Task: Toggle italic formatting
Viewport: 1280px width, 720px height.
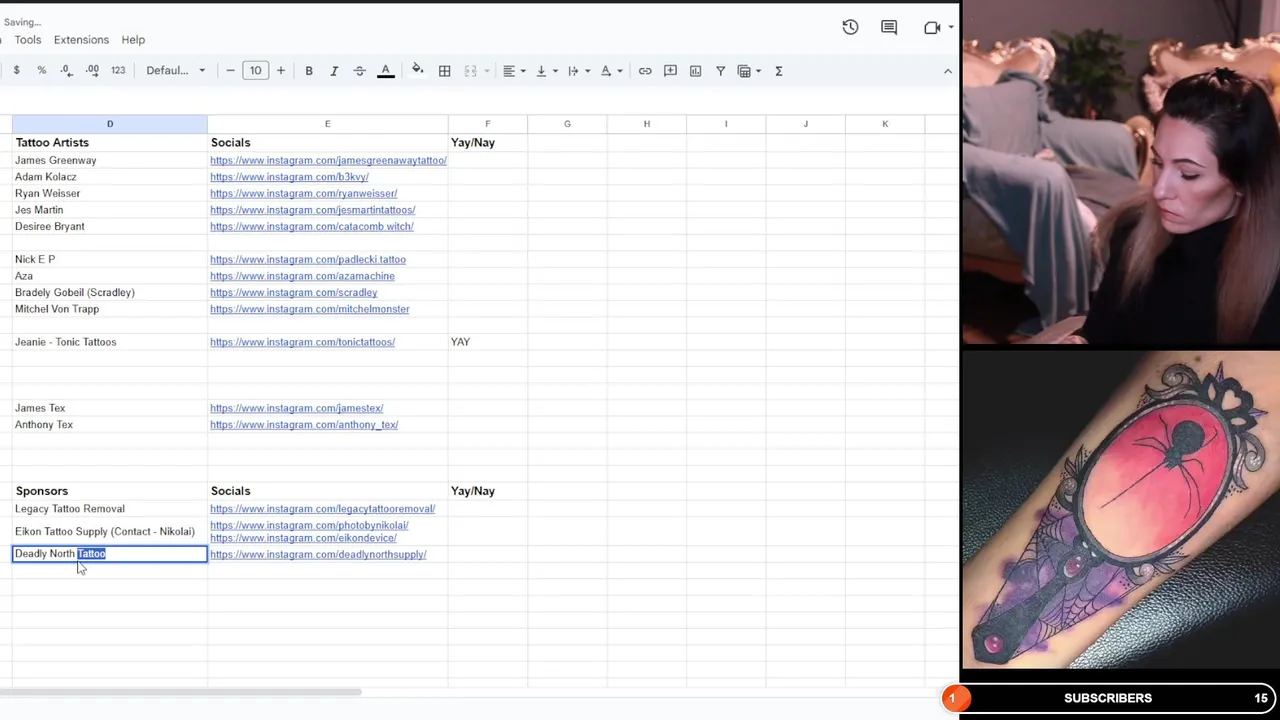Action: click(334, 70)
